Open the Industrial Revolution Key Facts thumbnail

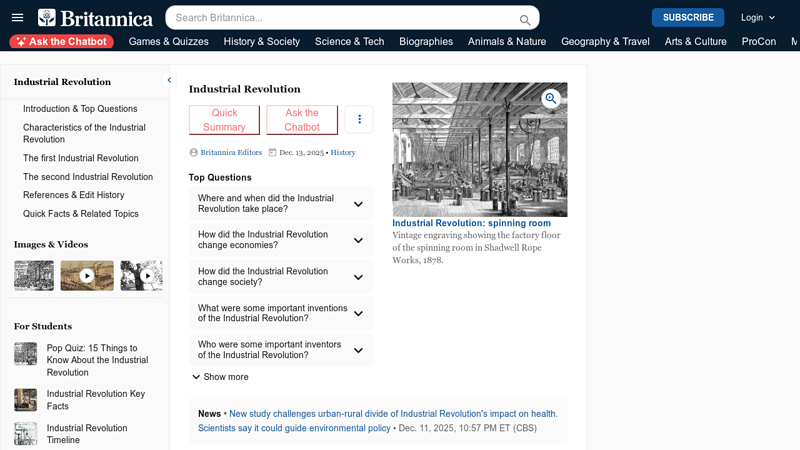point(26,400)
